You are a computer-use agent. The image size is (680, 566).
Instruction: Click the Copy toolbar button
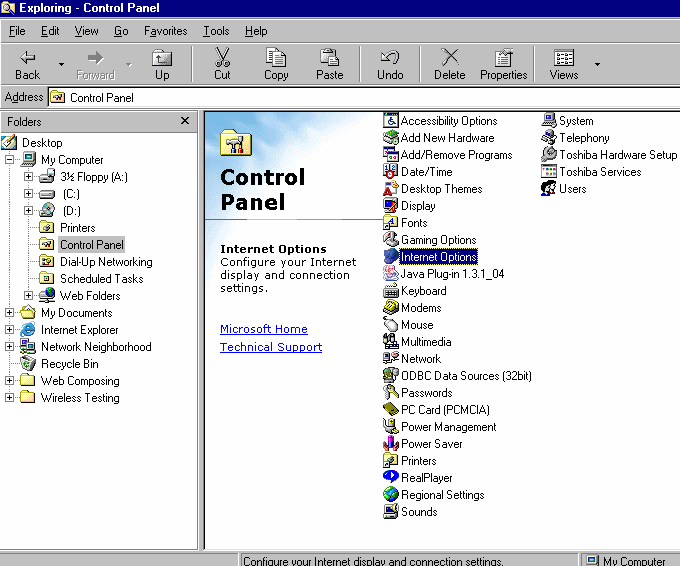click(x=276, y=64)
